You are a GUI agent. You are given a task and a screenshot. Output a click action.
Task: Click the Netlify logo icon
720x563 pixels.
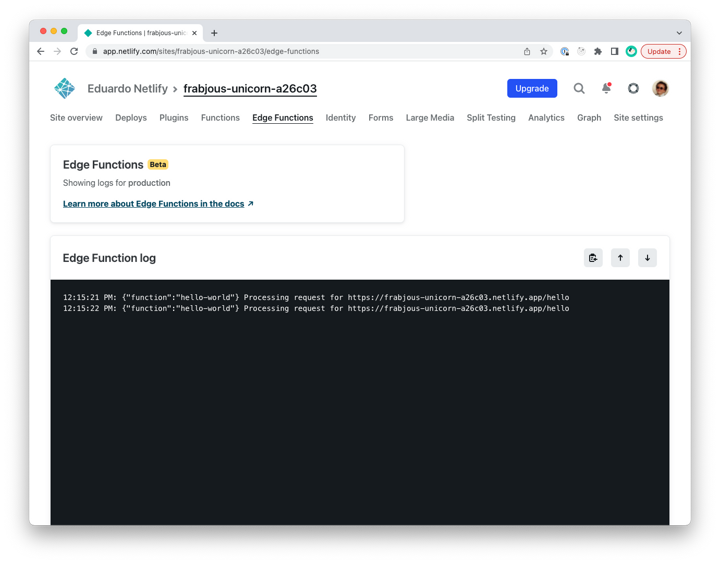point(64,88)
